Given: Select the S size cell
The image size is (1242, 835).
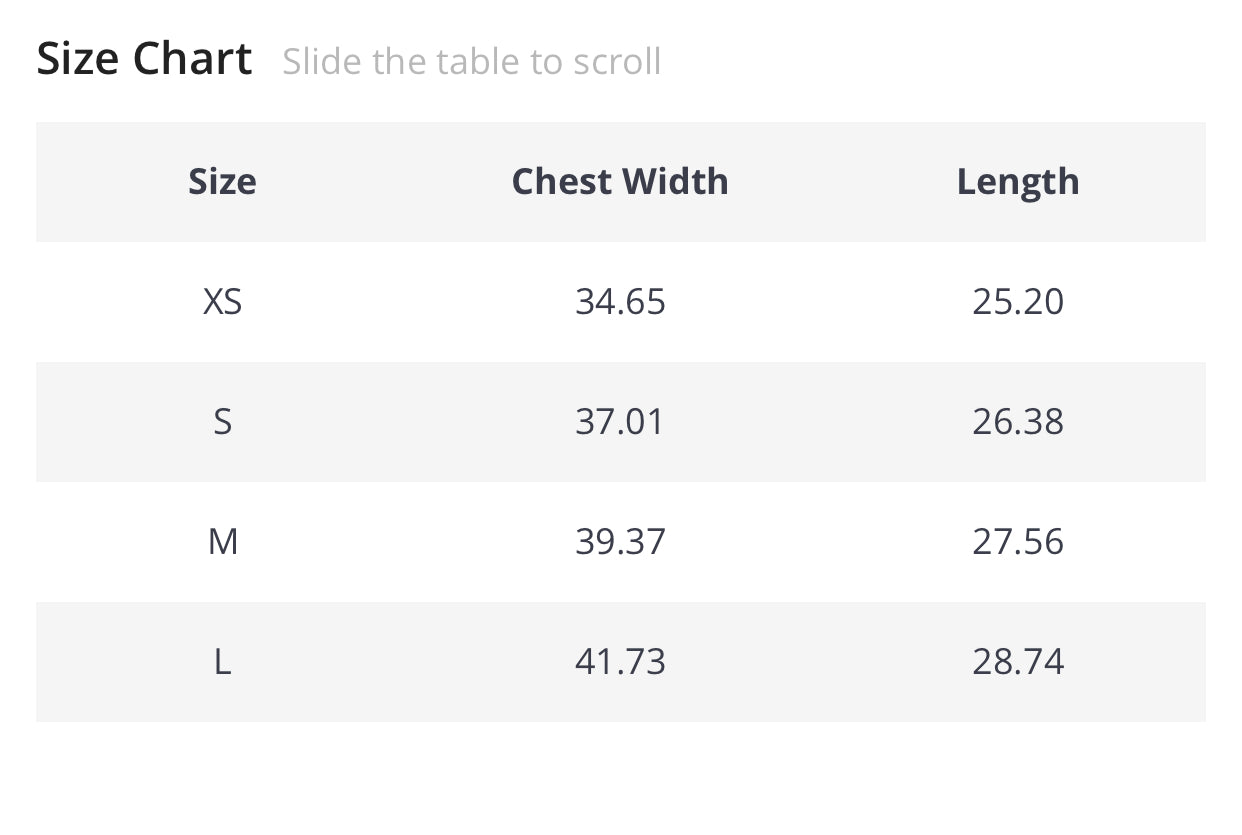Looking at the screenshot, I should 222,422.
